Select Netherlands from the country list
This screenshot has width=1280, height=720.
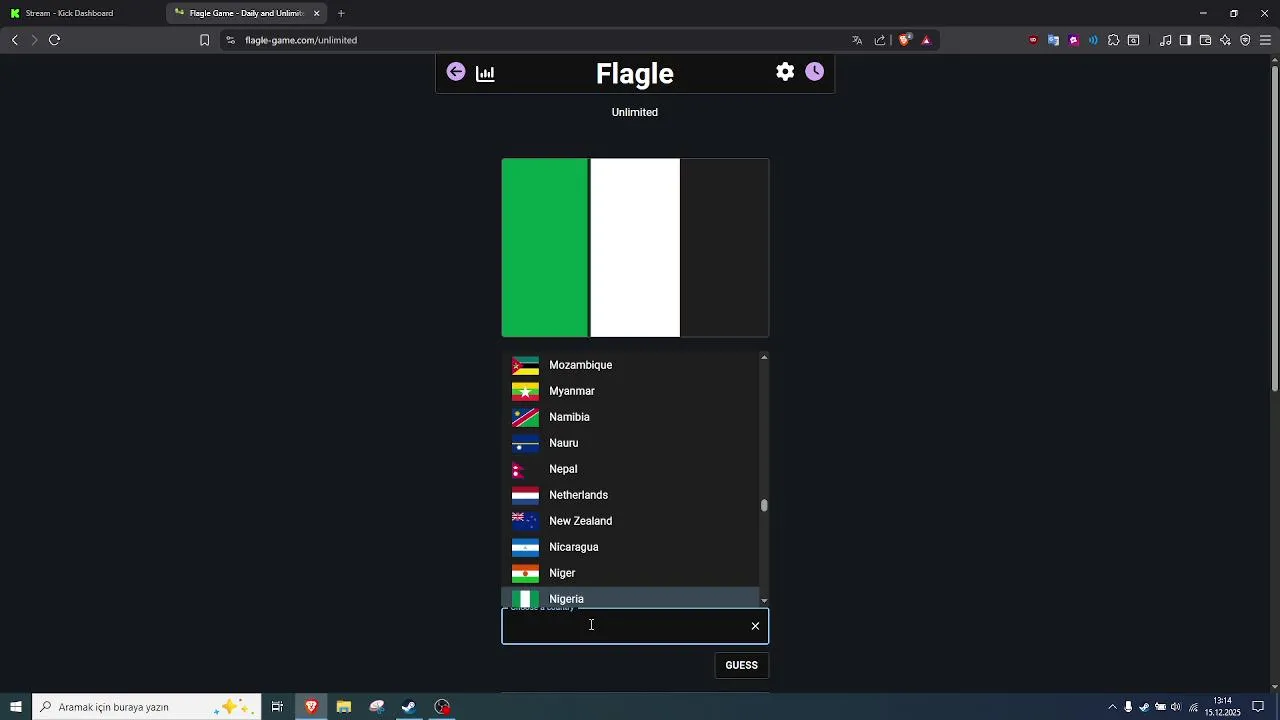click(631, 495)
